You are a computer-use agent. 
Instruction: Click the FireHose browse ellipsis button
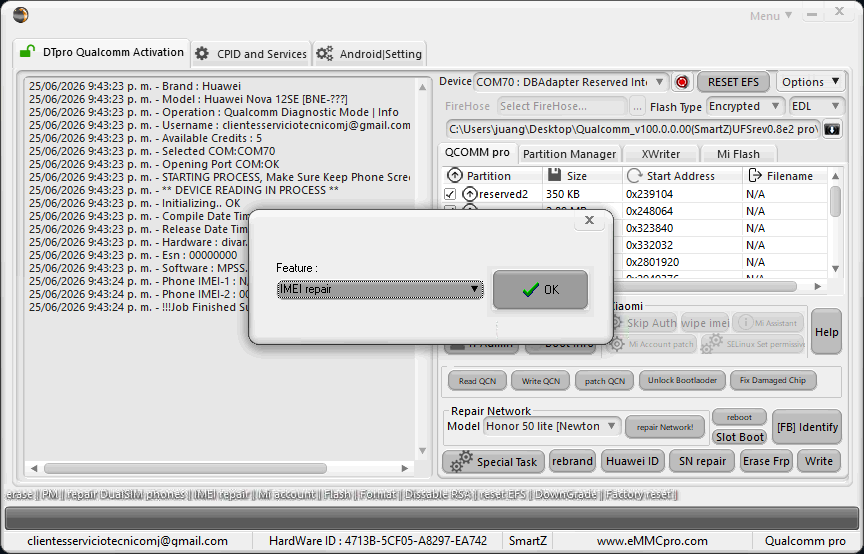click(637, 106)
